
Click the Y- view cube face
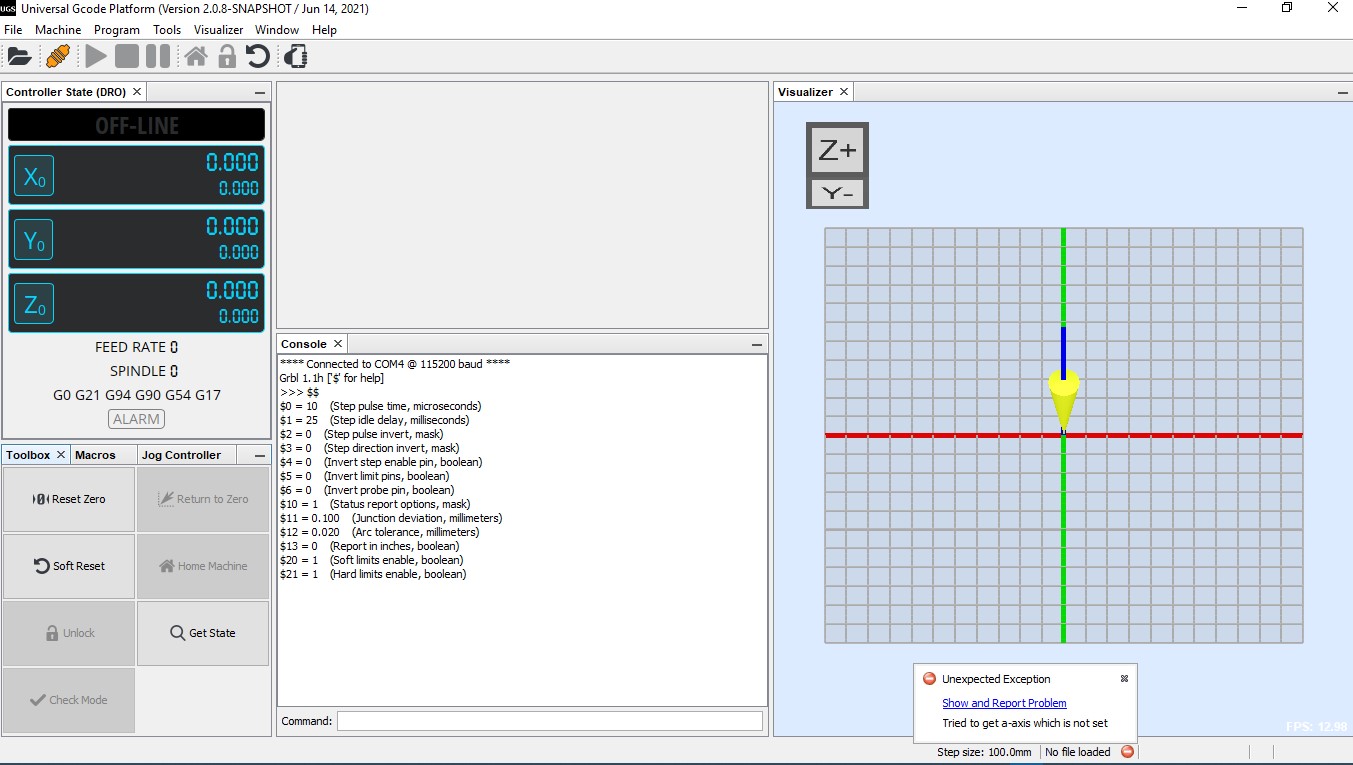click(838, 194)
